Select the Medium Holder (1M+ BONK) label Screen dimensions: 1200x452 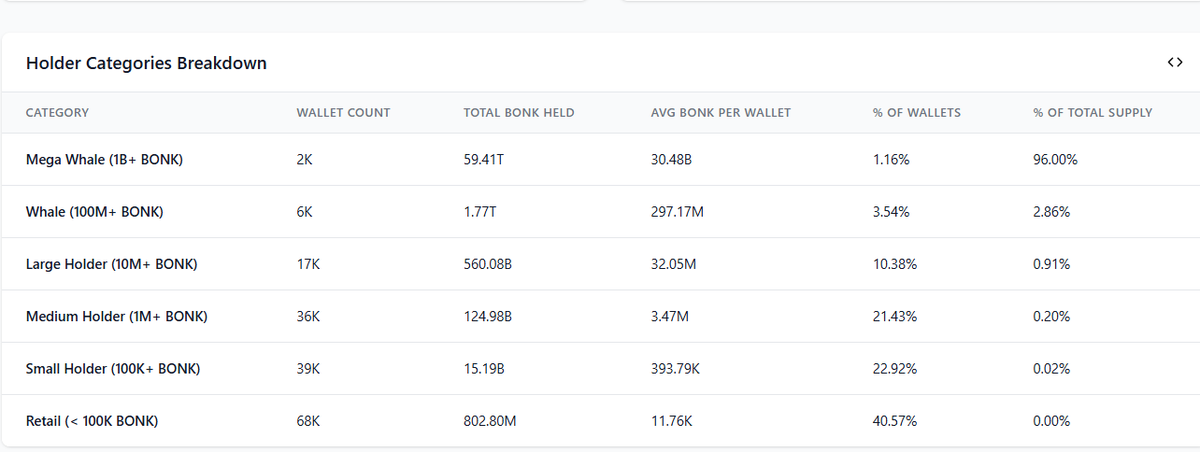click(116, 317)
